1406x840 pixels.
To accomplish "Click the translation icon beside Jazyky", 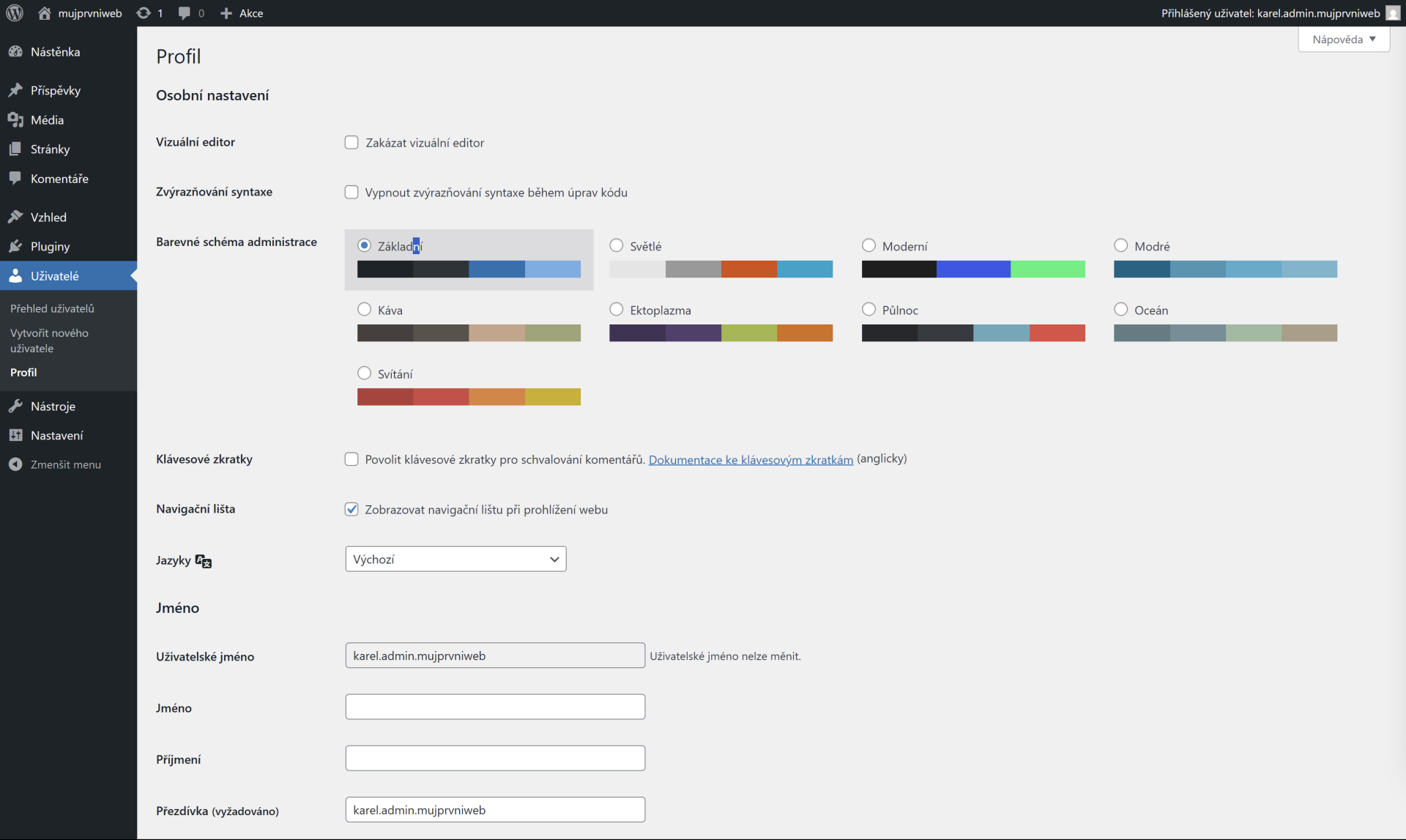I will [204, 561].
